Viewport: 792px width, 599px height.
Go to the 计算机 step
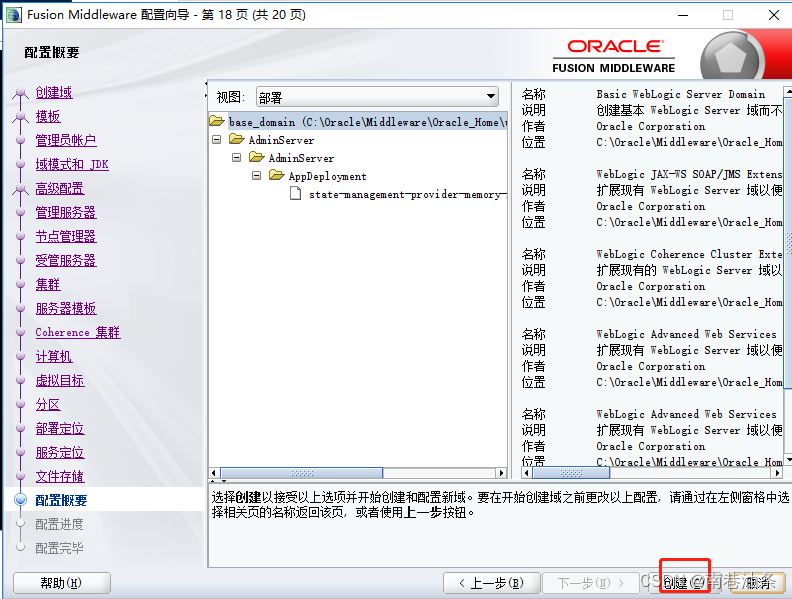coord(54,357)
